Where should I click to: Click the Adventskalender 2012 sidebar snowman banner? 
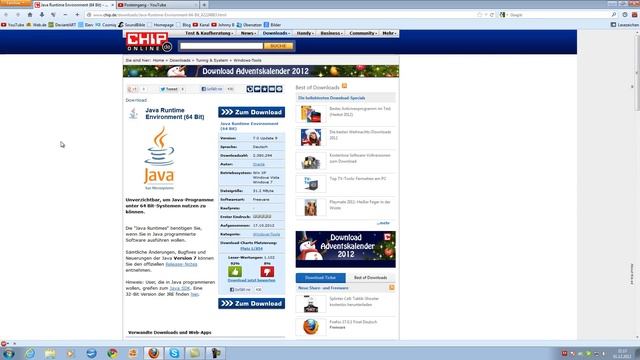pyautogui.click(x=346, y=249)
